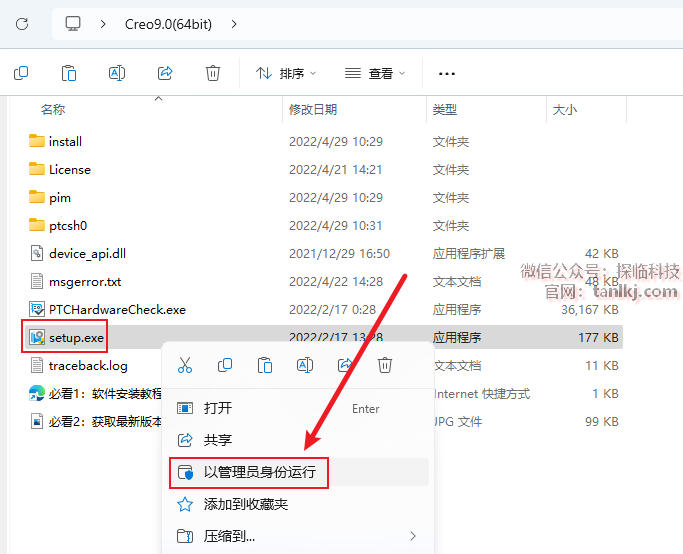Open the 查看 view dropdown

[x=375, y=73]
